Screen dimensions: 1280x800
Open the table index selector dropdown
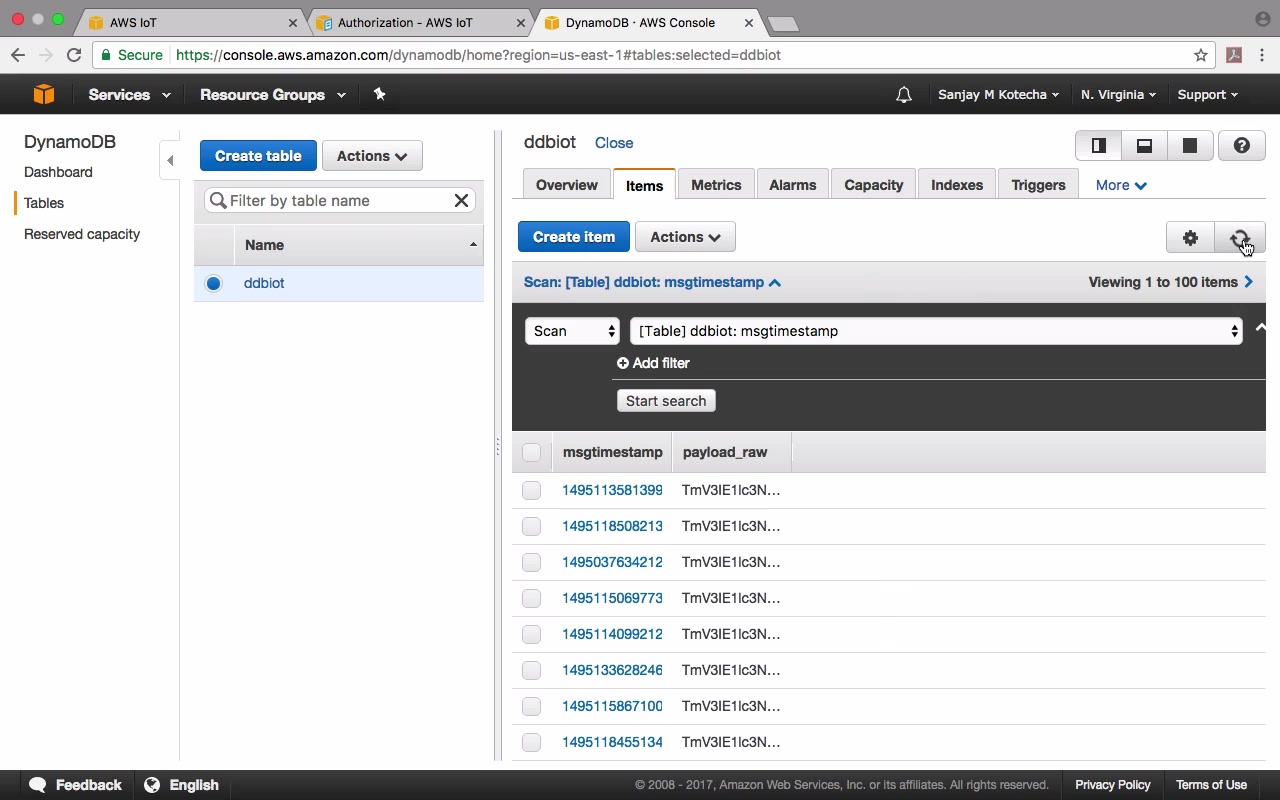coord(936,331)
